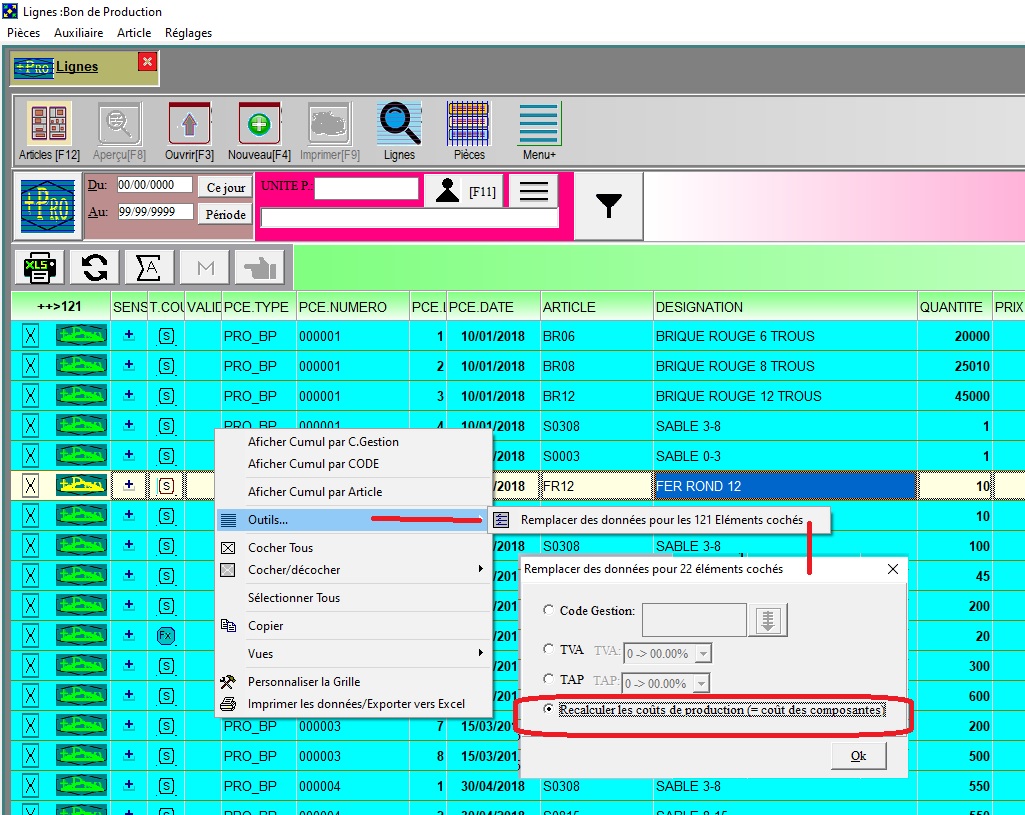Click the Du start date field
Screen dimensions: 1025x815
[154, 185]
